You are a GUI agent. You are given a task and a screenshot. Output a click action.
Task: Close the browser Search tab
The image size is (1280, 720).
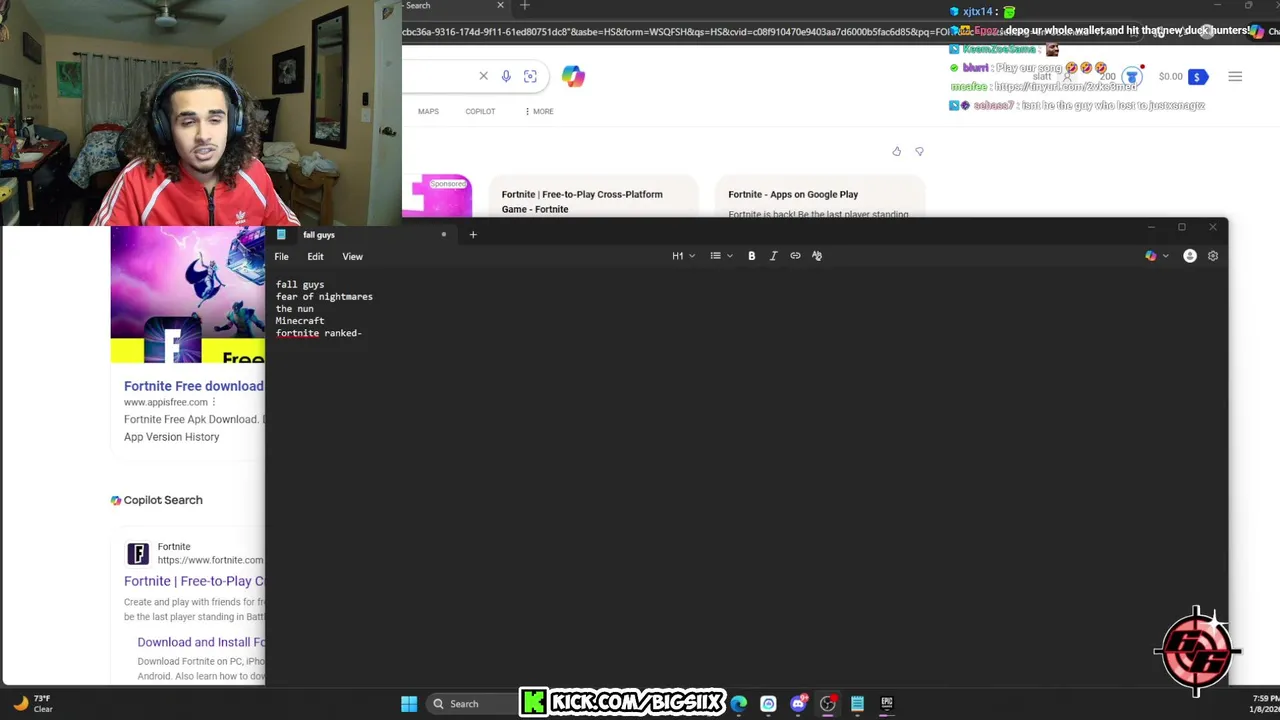pyautogui.click(x=500, y=6)
